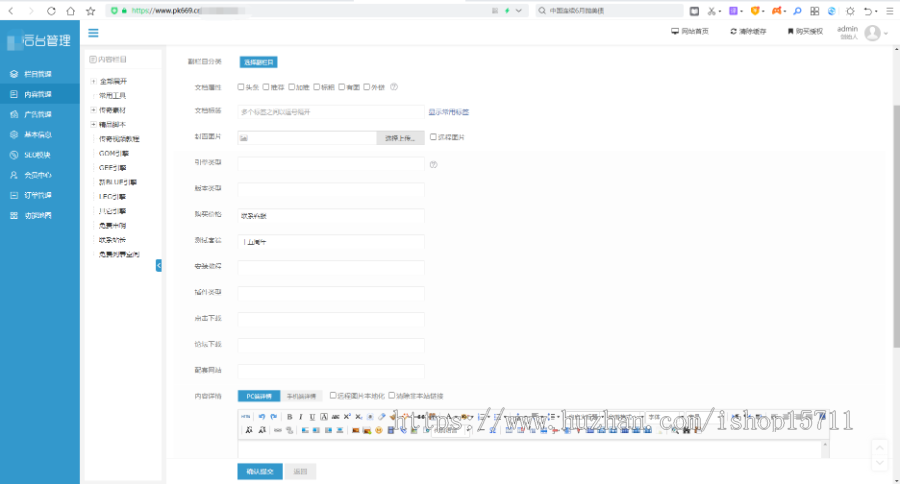Open 会员中心 in the left sidebar
Viewport: 900px width, 484px height.
click(x=40, y=175)
